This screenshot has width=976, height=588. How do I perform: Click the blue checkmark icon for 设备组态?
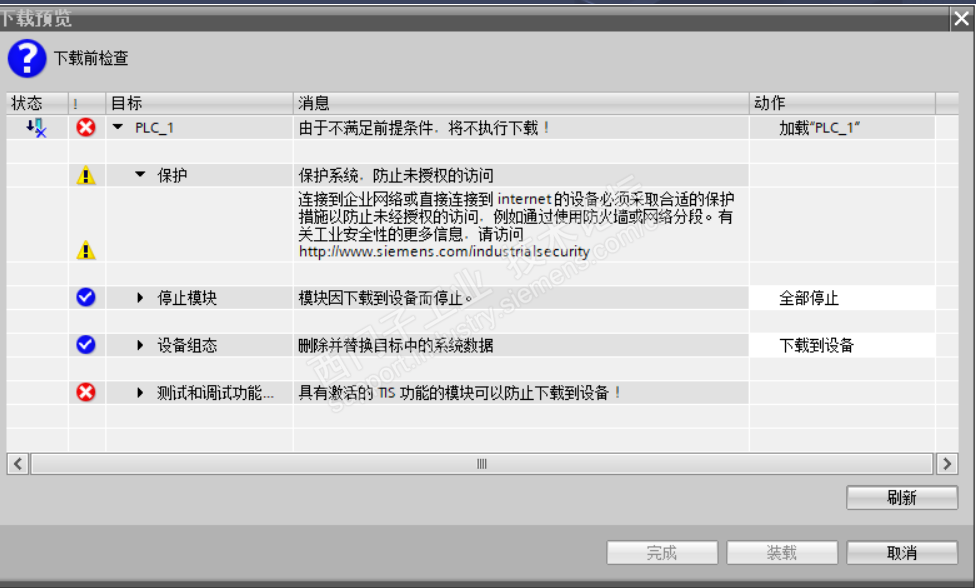point(86,345)
